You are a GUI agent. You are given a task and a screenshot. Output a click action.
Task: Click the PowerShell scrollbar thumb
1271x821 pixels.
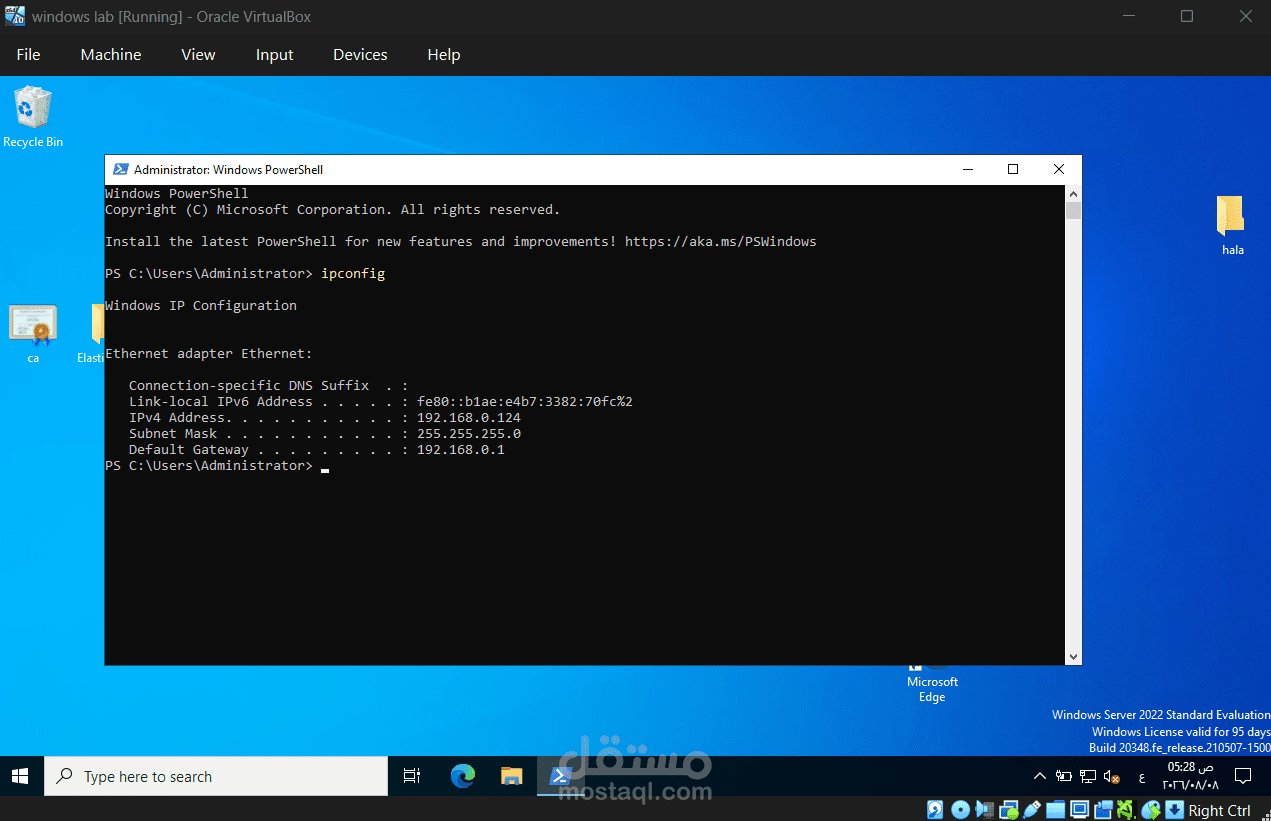point(1073,210)
